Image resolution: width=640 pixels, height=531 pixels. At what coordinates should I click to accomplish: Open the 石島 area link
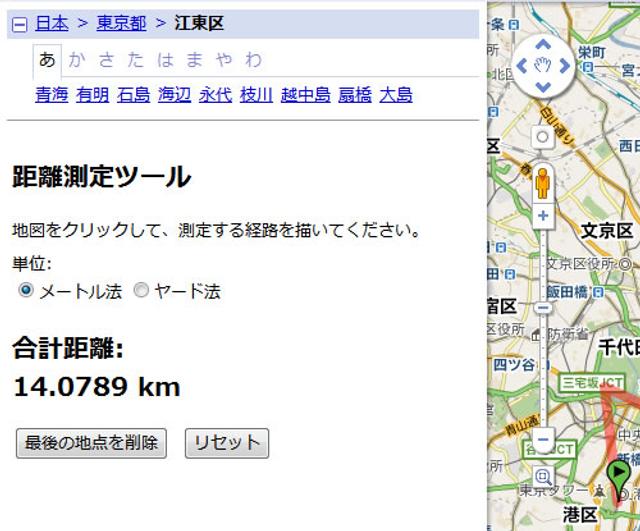pos(133,95)
